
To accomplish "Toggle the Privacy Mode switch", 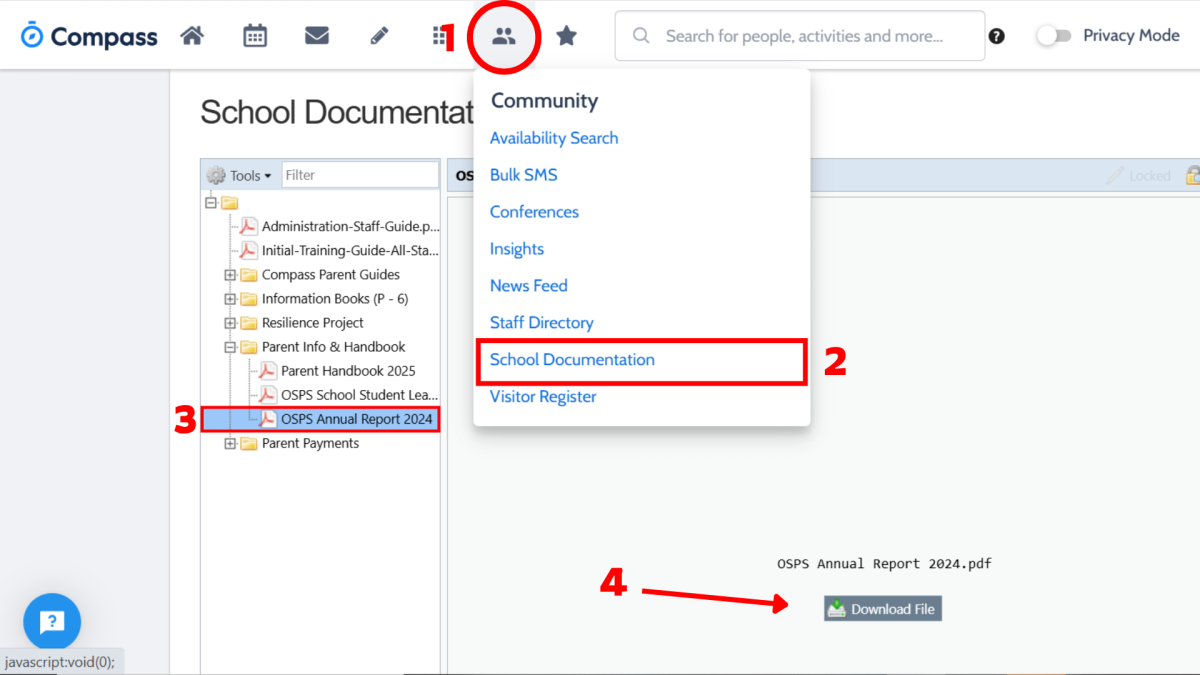I will (1053, 36).
